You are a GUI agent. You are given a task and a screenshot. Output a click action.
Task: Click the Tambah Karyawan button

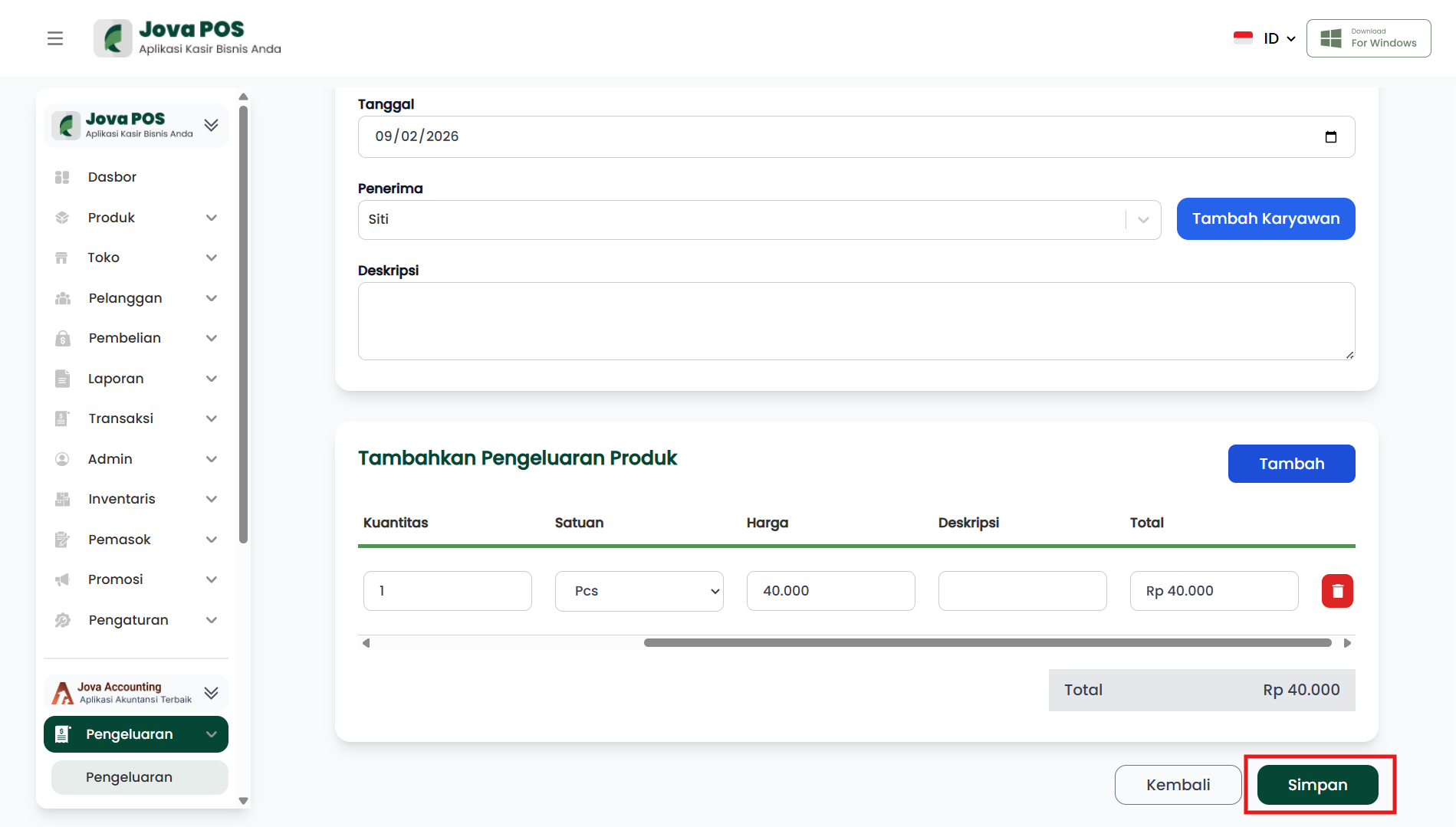[1265, 219]
